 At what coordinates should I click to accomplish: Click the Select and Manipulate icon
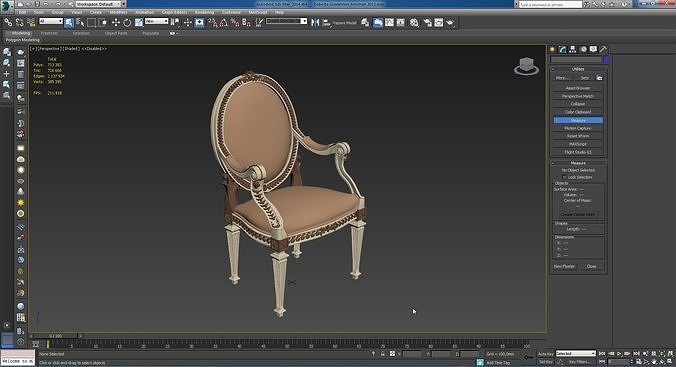point(187,22)
